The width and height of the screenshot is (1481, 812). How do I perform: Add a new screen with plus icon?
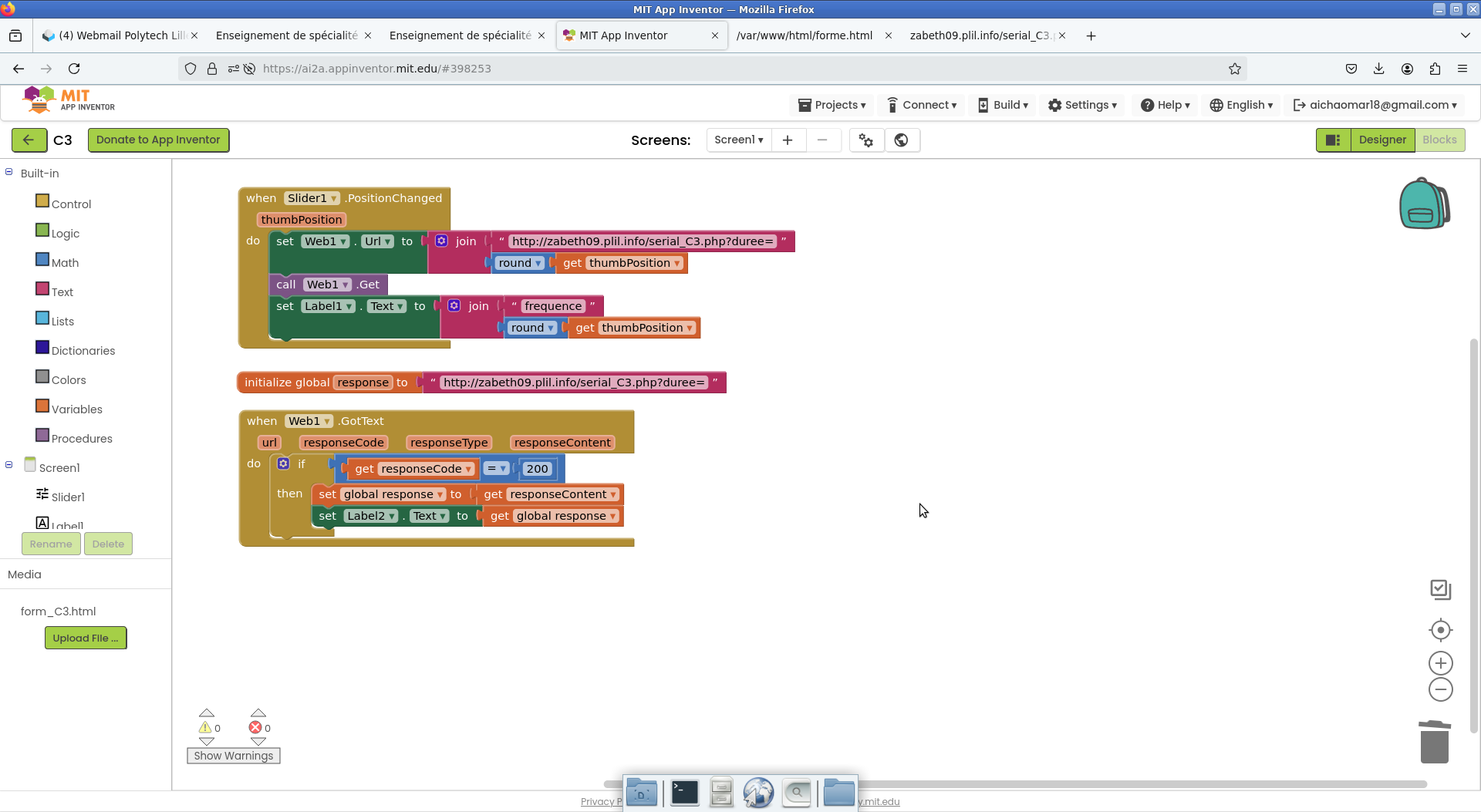point(788,140)
